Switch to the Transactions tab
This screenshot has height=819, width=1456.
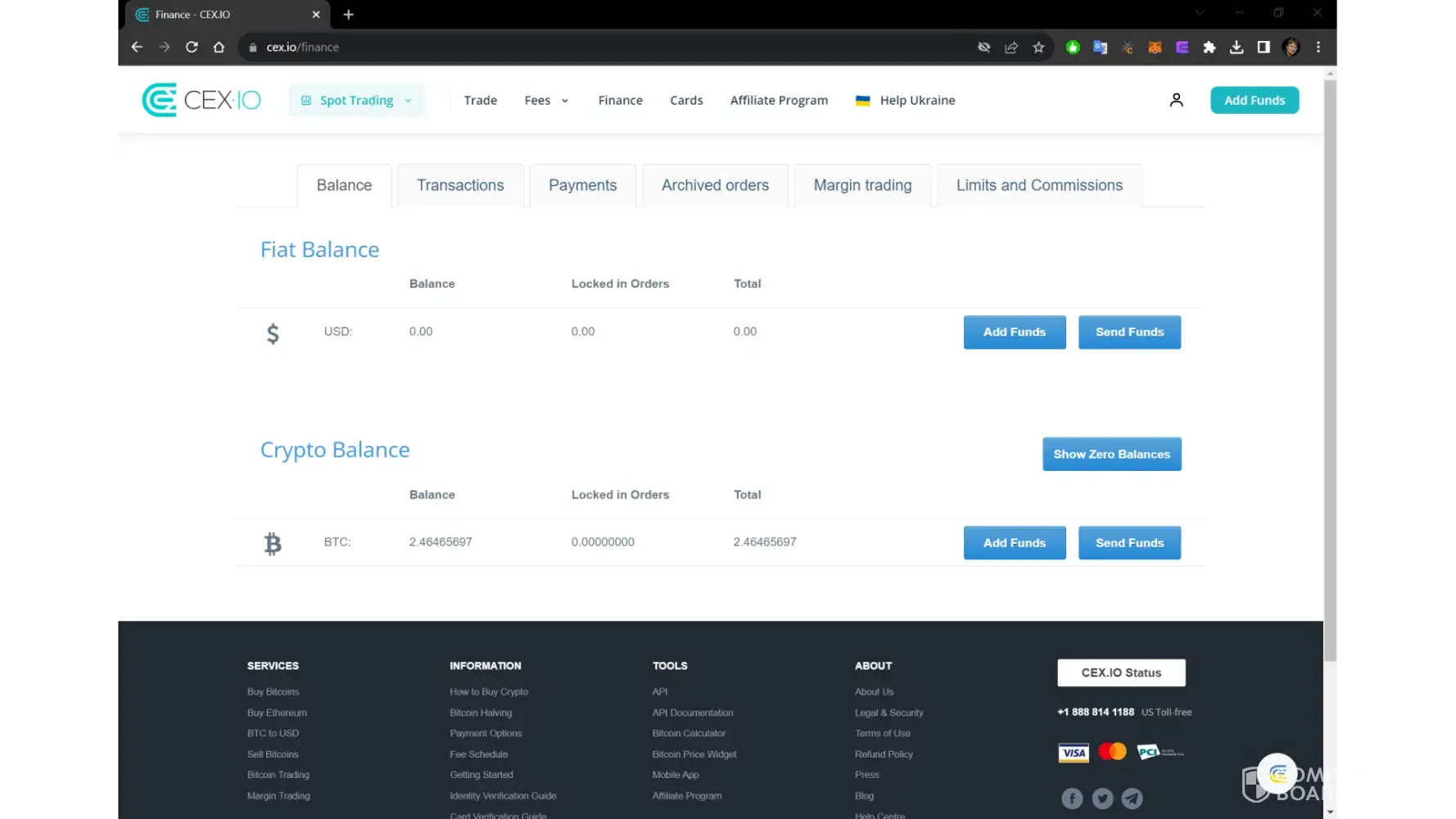[460, 186]
